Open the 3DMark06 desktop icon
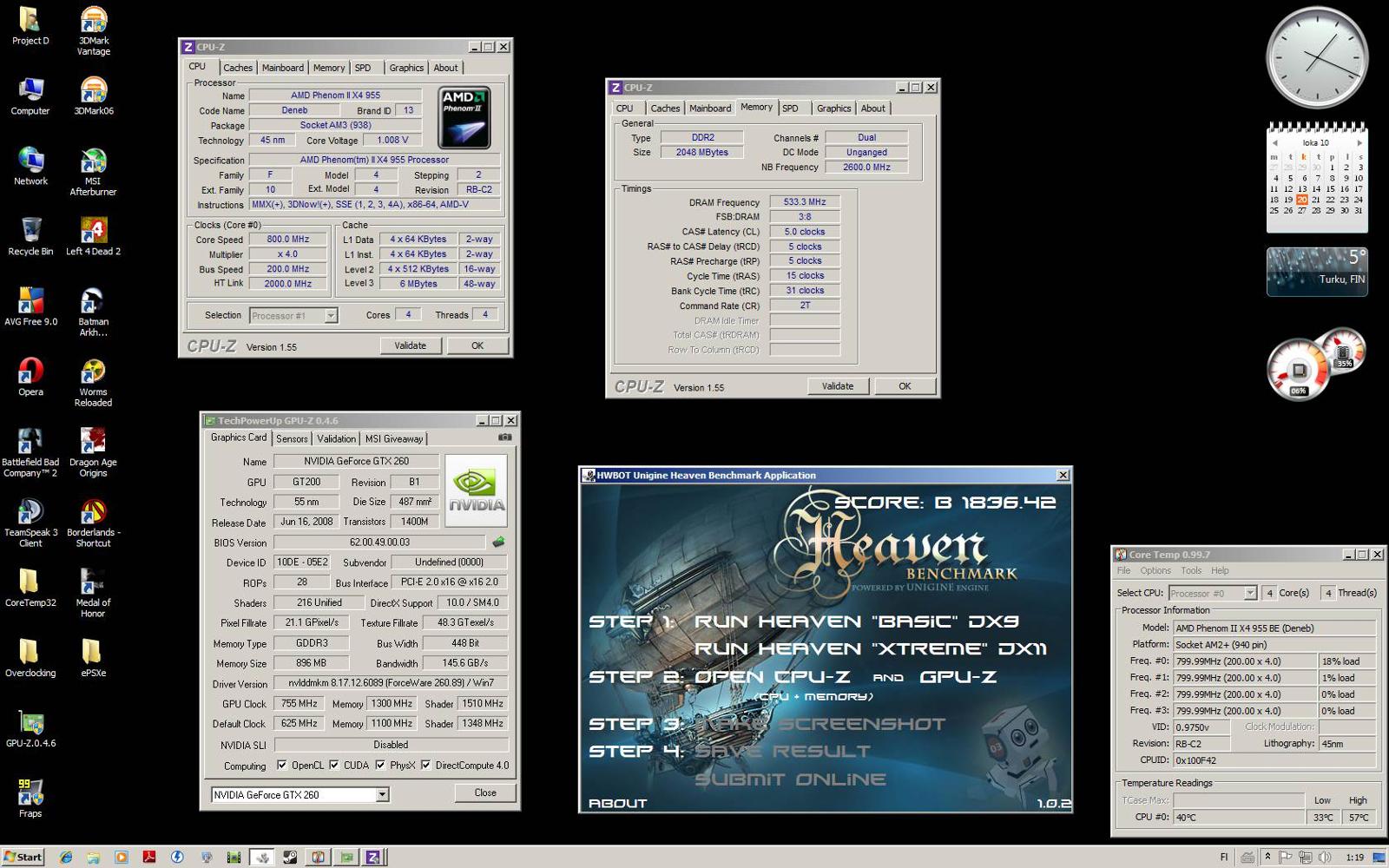The image size is (1389, 868). (x=93, y=95)
